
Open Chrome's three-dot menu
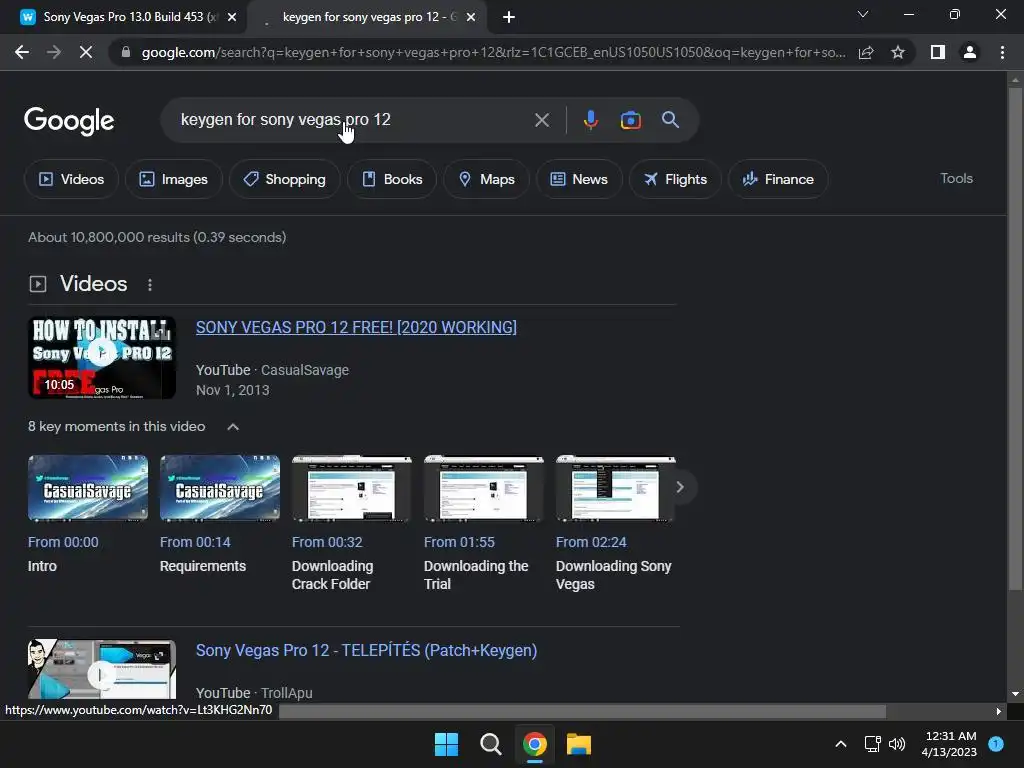pos(1002,52)
